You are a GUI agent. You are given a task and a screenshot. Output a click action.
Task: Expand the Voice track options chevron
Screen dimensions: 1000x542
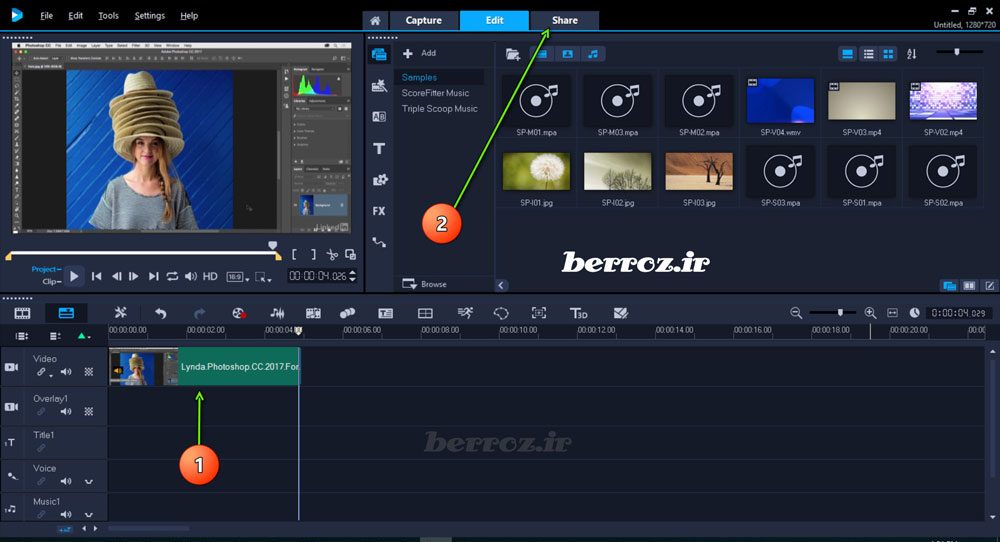point(89,481)
